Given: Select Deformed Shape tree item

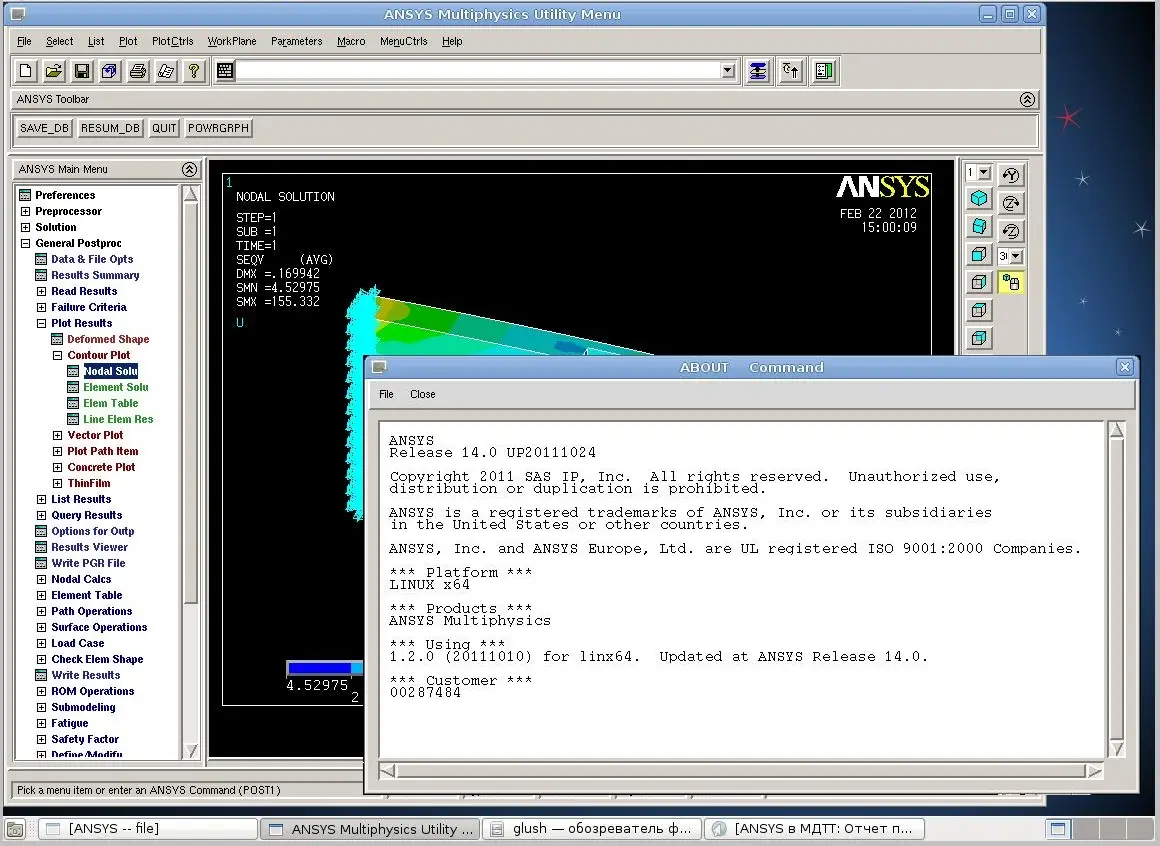Looking at the screenshot, I should click(x=108, y=339).
